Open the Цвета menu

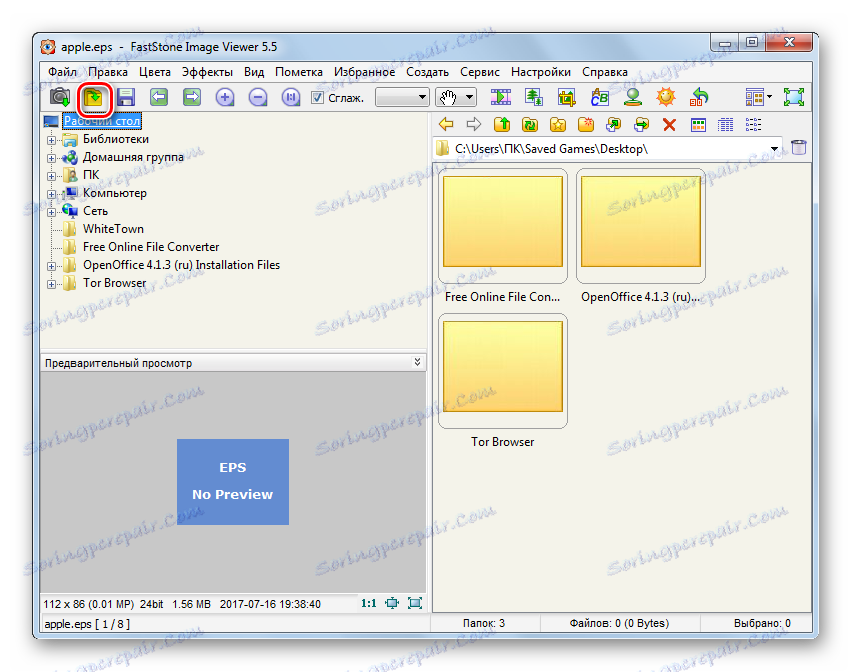[x=154, y=72]
